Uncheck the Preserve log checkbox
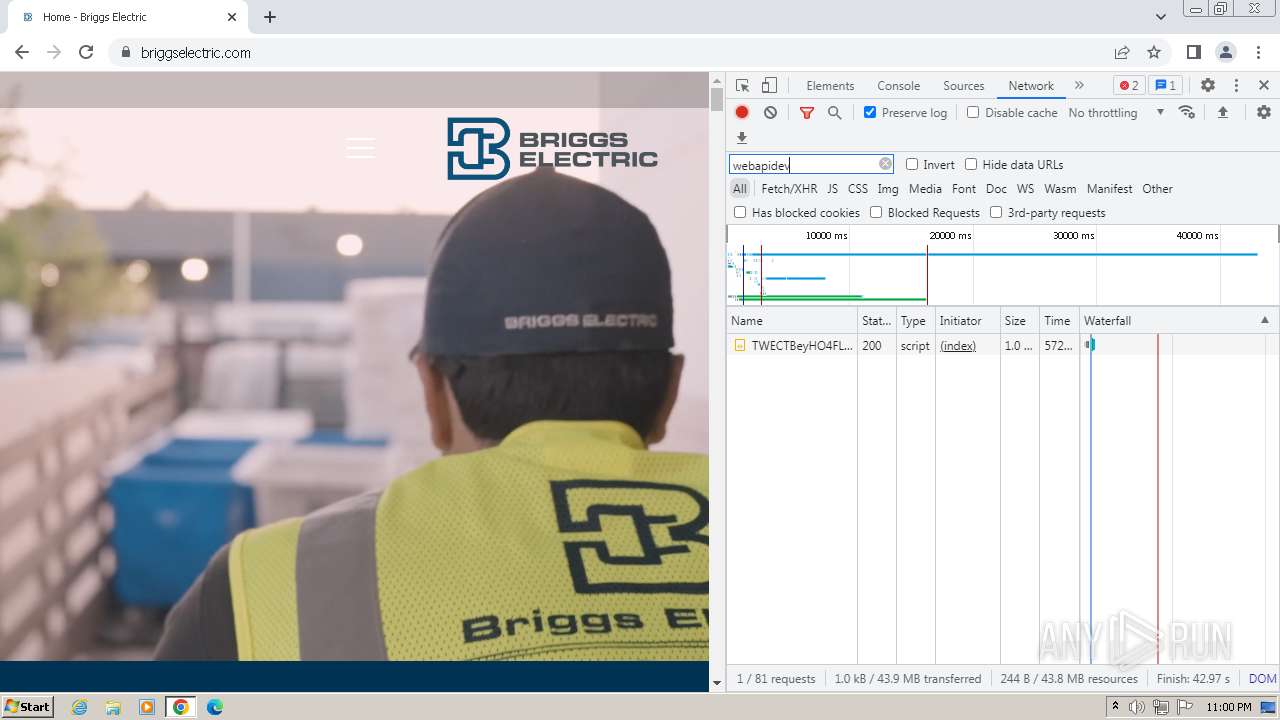 [870, 113]
